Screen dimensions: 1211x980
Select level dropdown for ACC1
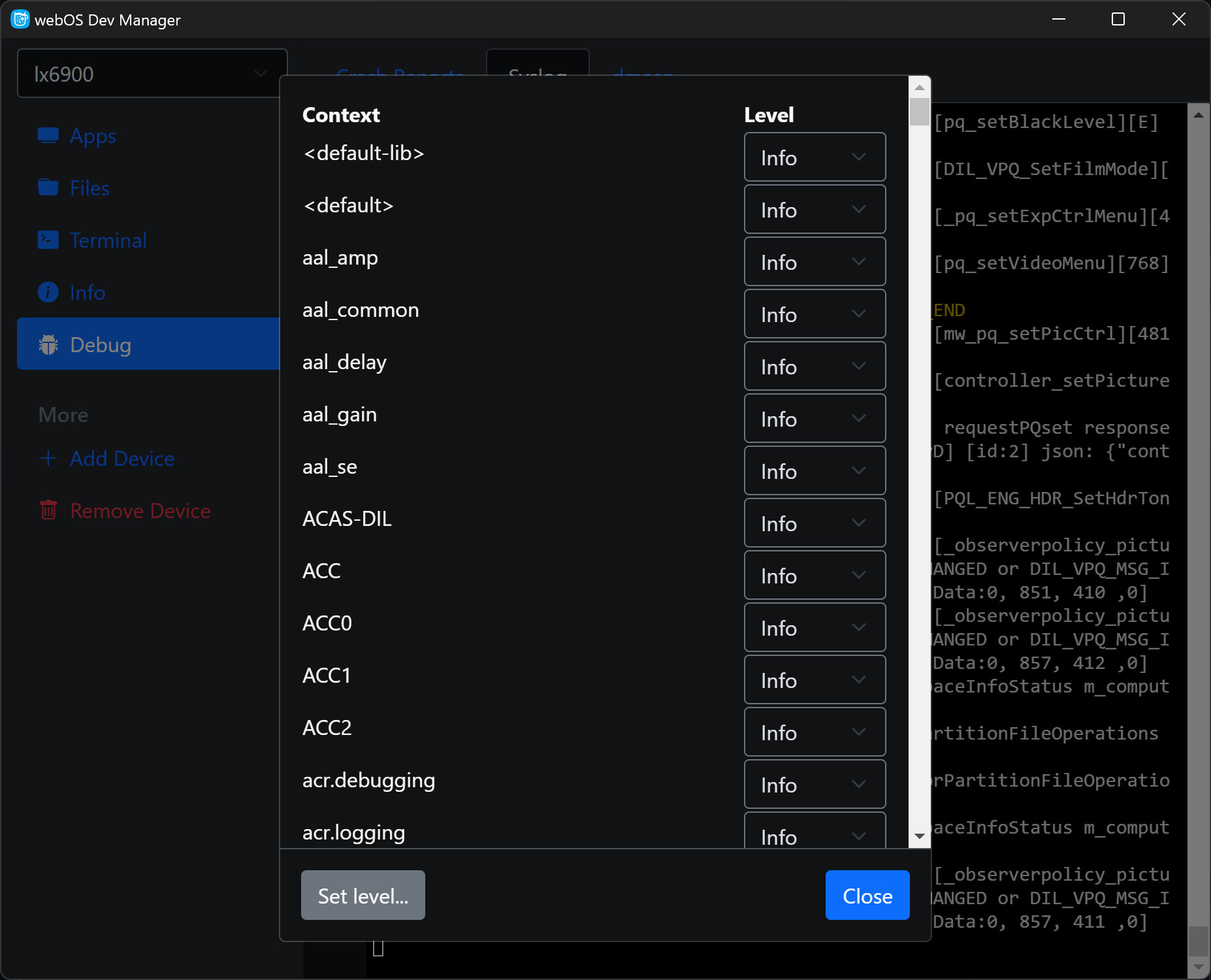814,680
